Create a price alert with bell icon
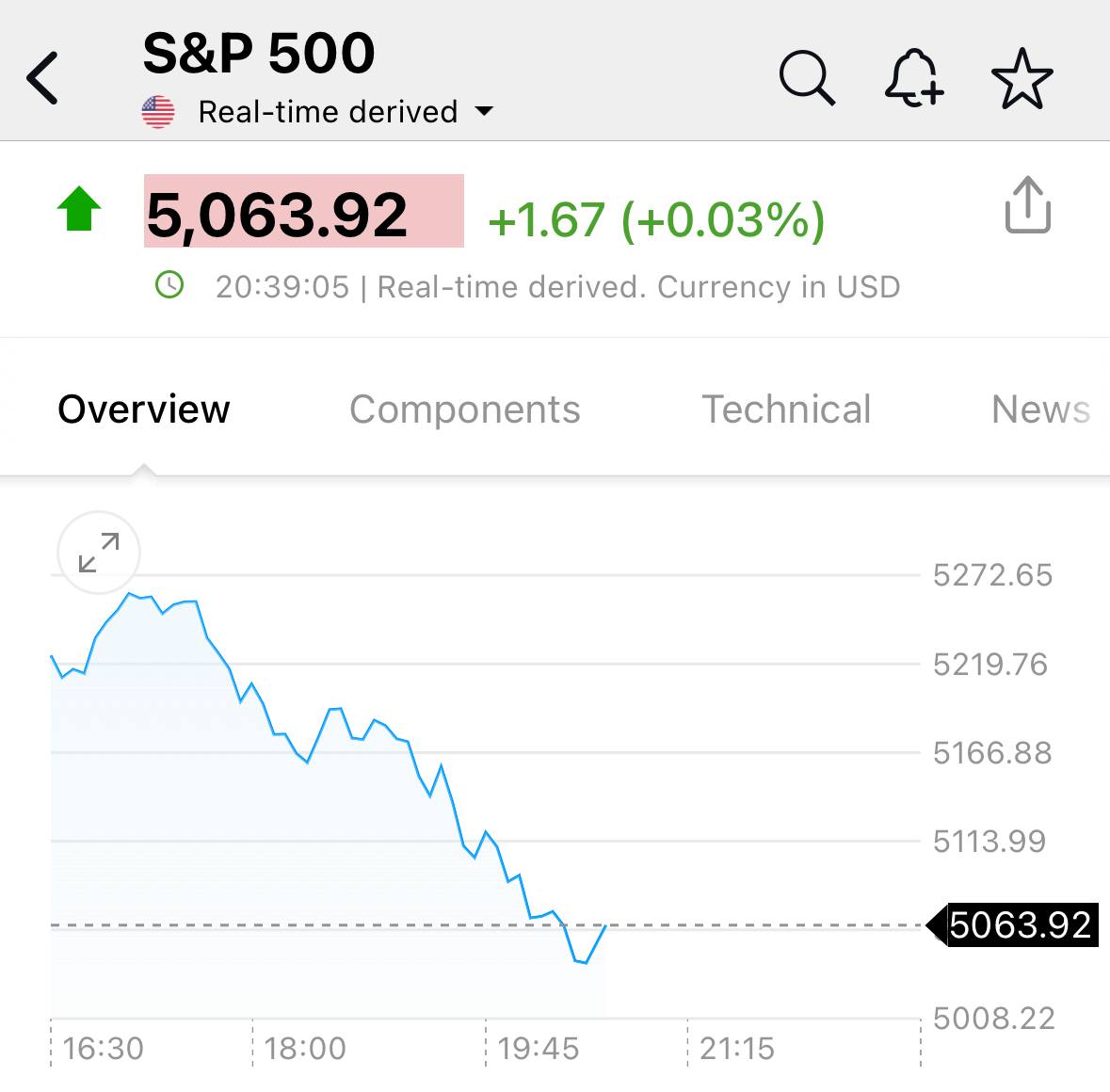This screenshot has height=1092, width=1110. click(913, 77)
